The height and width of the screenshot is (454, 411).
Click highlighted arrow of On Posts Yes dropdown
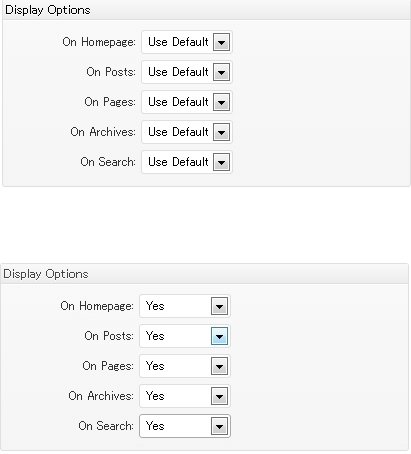click(219, 336)
